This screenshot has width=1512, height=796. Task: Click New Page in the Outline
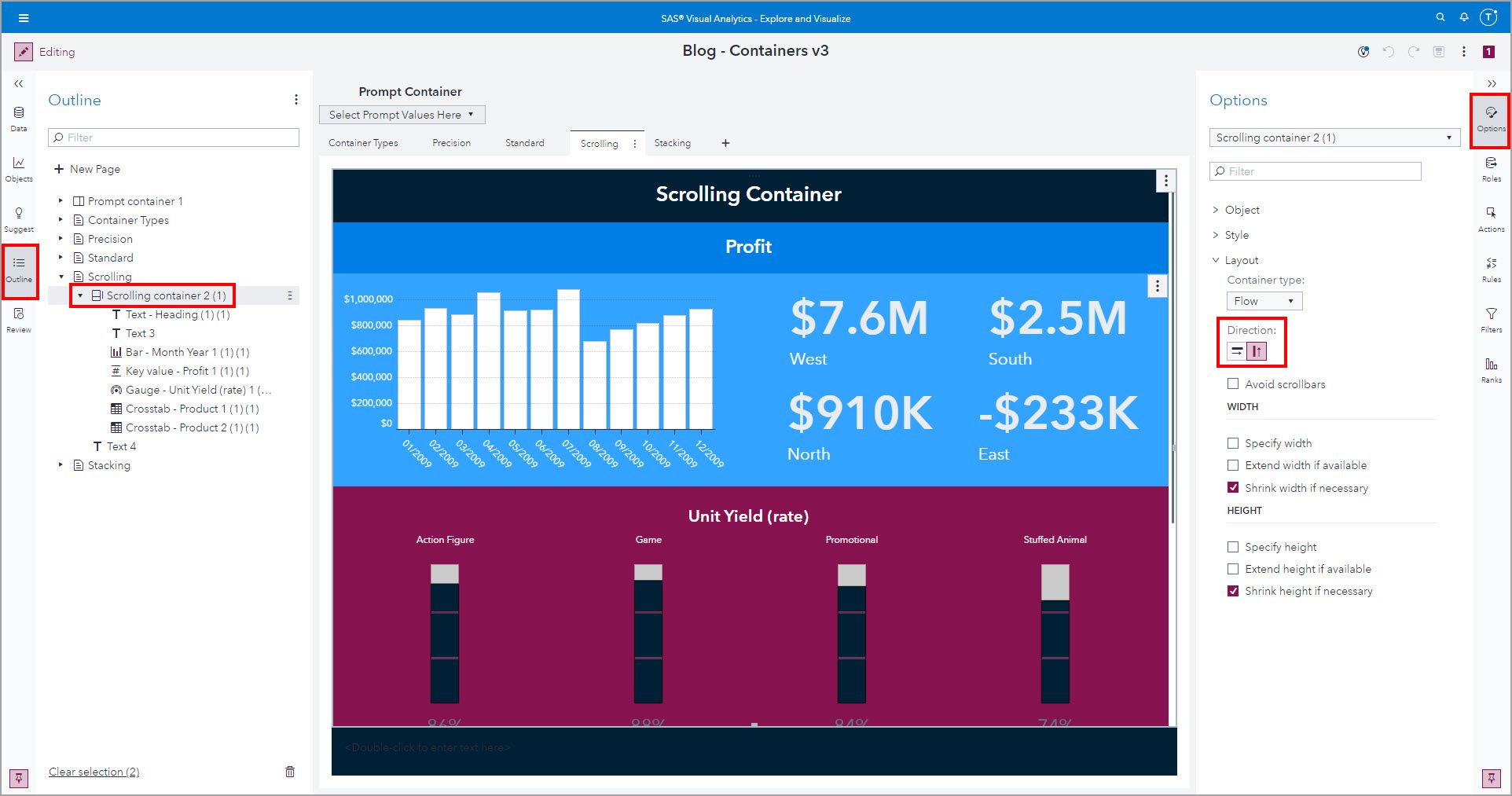pyautogui.click(x=94, y=169)
